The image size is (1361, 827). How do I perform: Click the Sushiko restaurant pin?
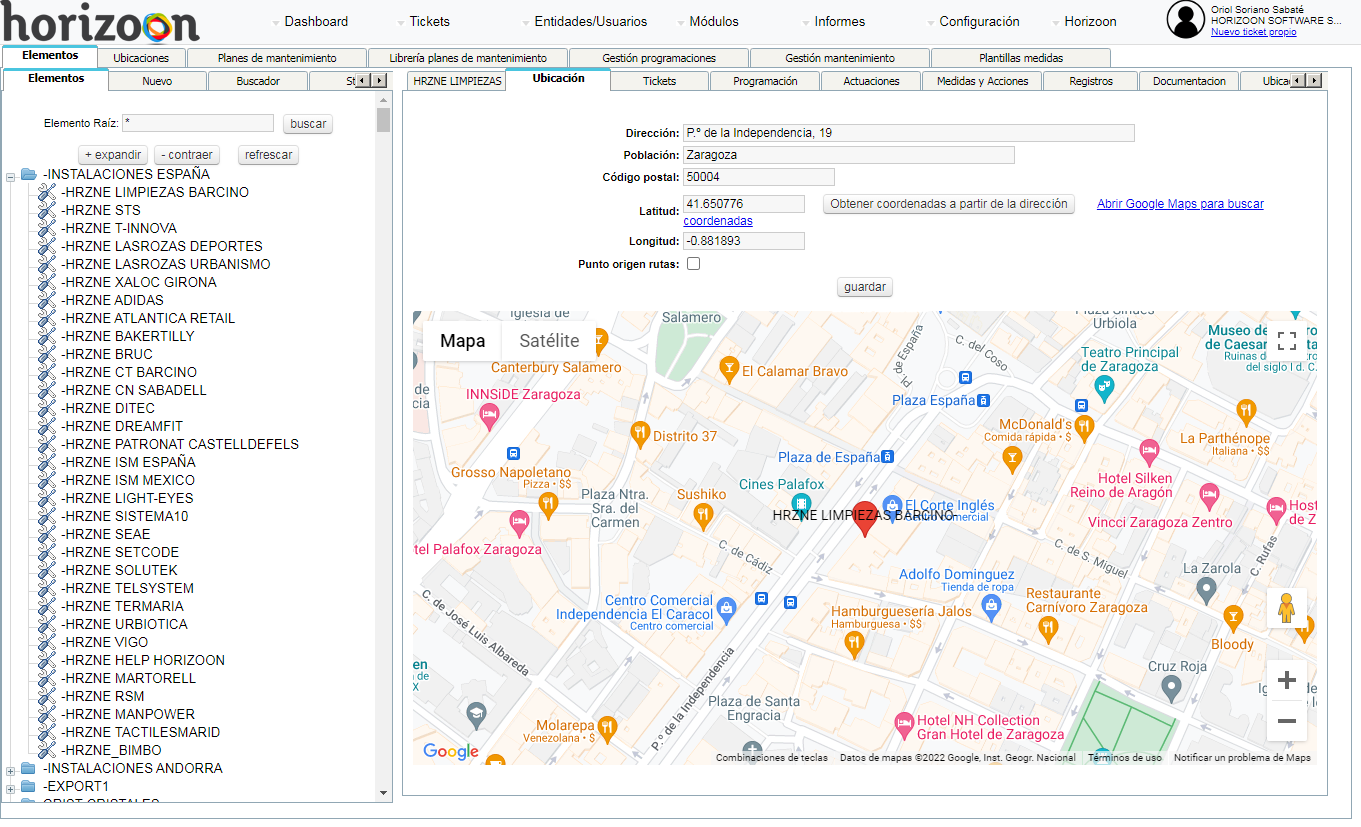(703, 516)
